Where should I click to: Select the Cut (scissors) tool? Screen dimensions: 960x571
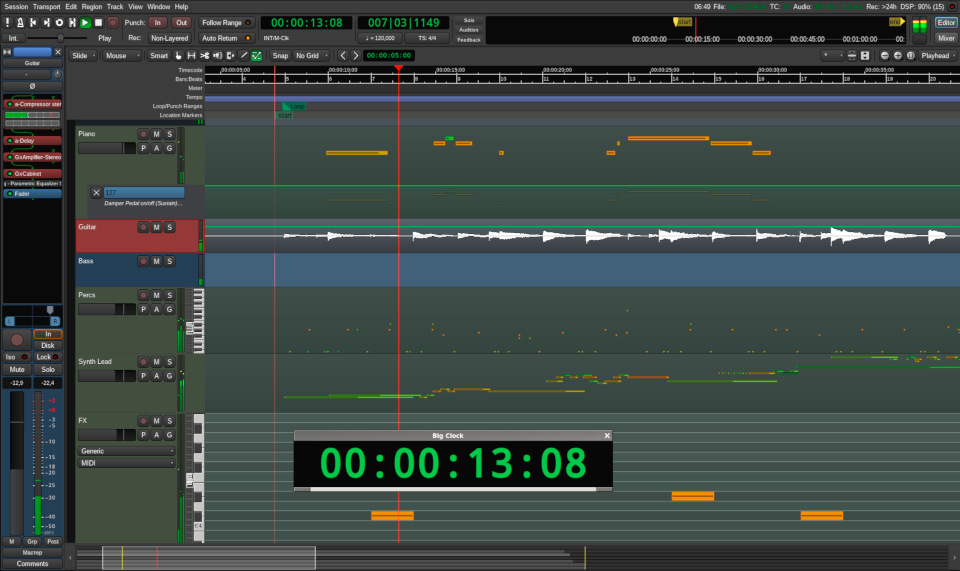[x=204, y=56]
